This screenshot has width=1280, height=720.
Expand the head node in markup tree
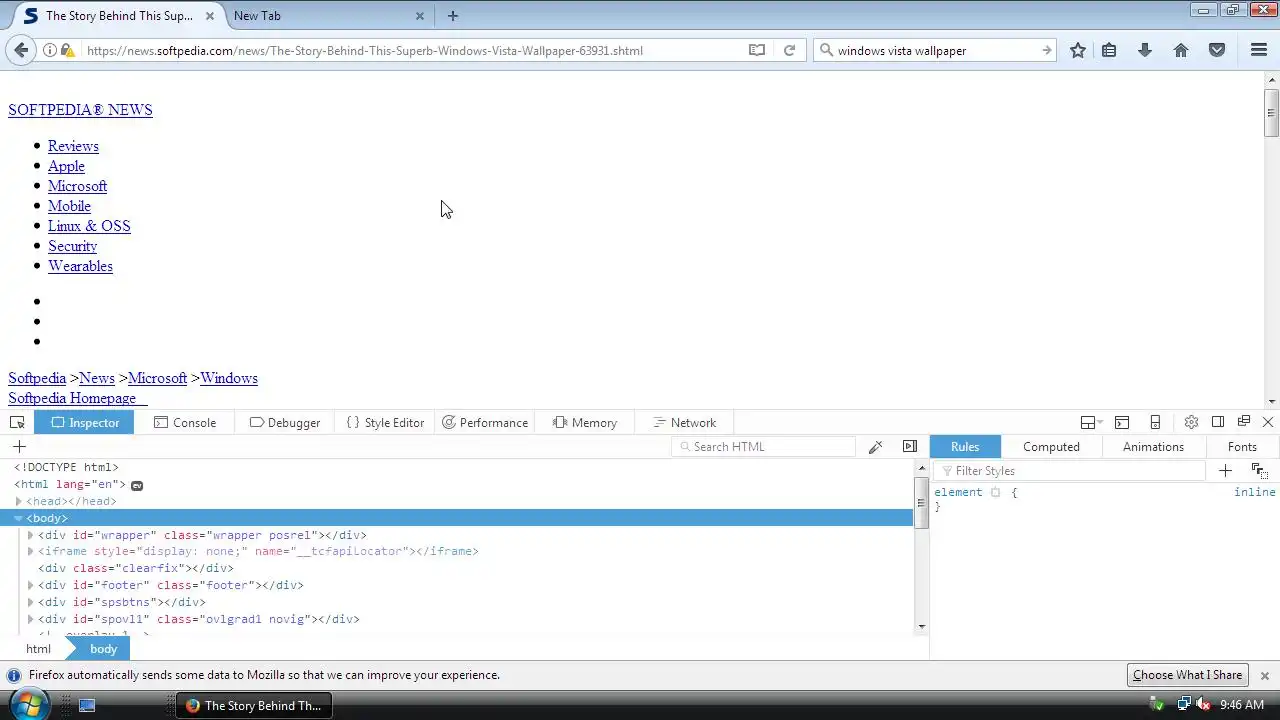[19, 501]
